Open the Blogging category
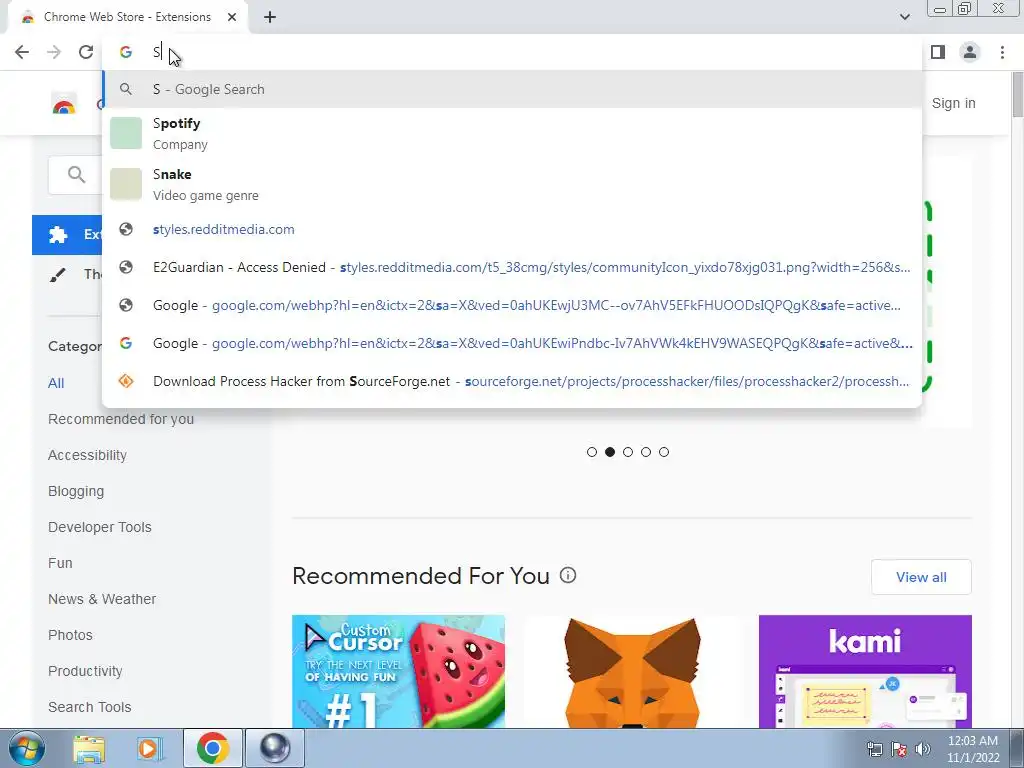Image resolution: width=1024 pixels, height=768 pixels. click(76, 491)
